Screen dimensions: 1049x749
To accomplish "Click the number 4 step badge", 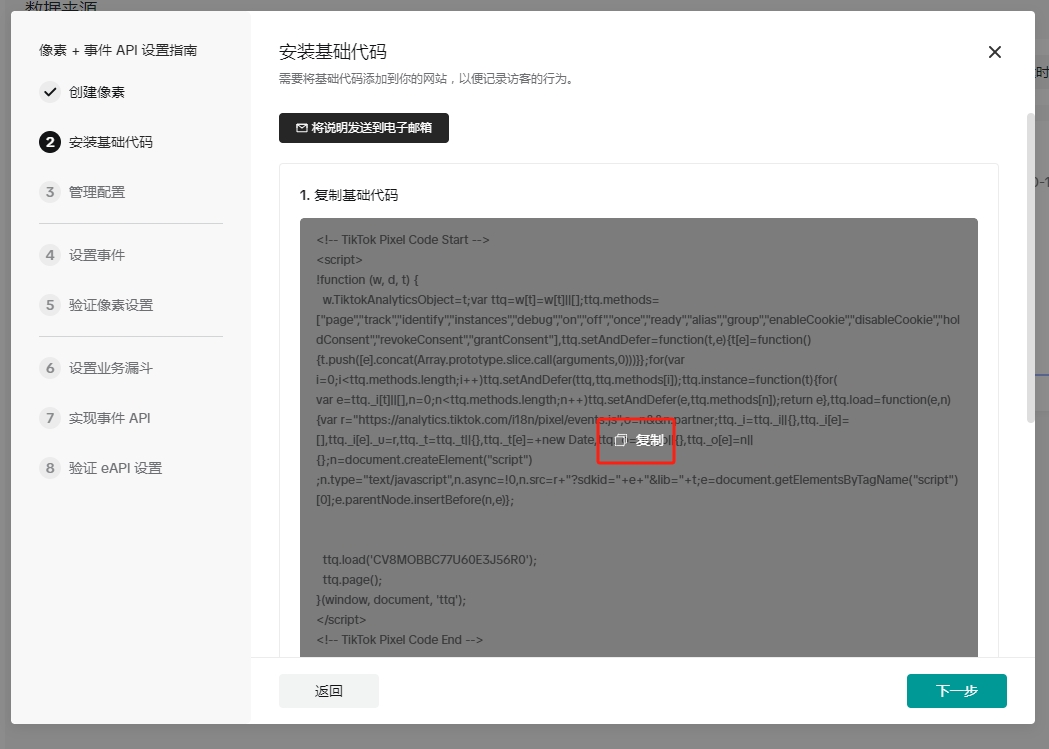I will [50, 255].
